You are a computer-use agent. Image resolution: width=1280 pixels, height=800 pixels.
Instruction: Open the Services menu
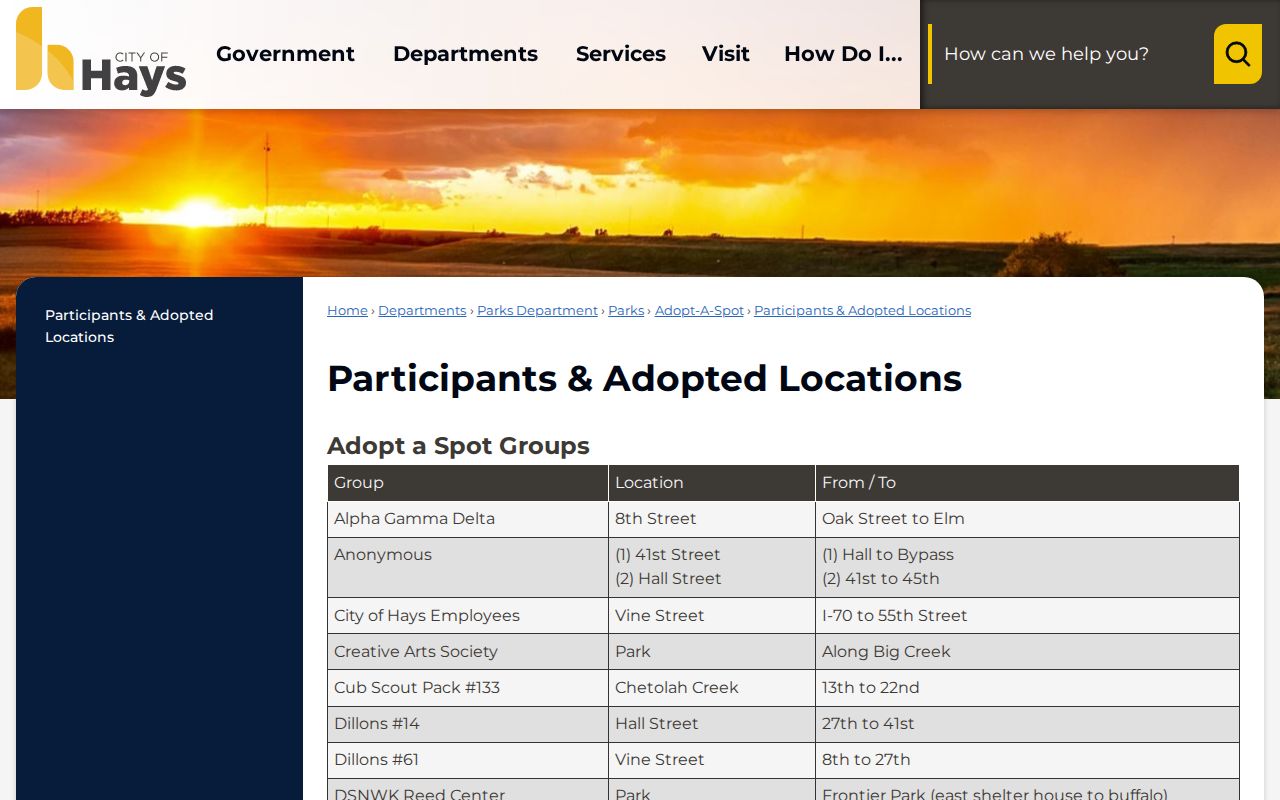tap(621, 54)
